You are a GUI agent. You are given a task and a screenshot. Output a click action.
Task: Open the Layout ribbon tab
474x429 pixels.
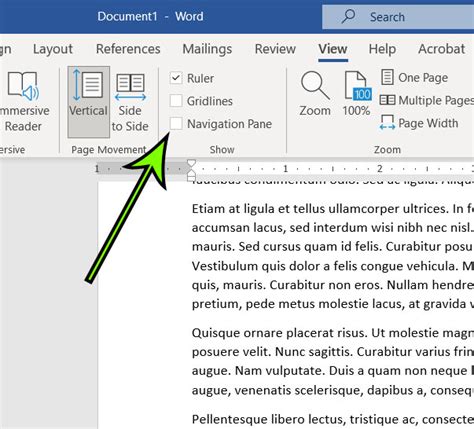[x=53, y=49]
